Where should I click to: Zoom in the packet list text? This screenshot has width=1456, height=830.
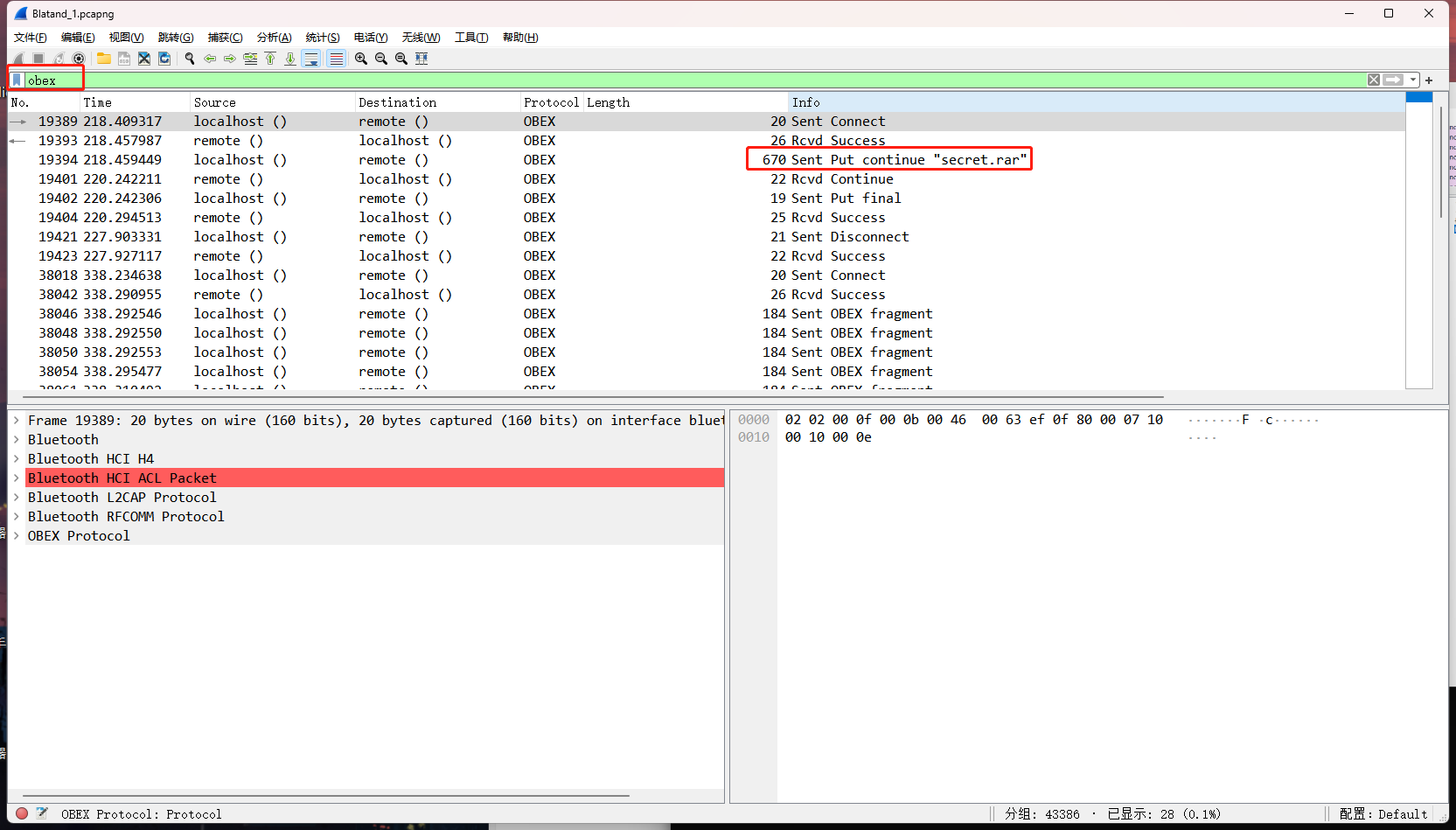coord(361,59)
